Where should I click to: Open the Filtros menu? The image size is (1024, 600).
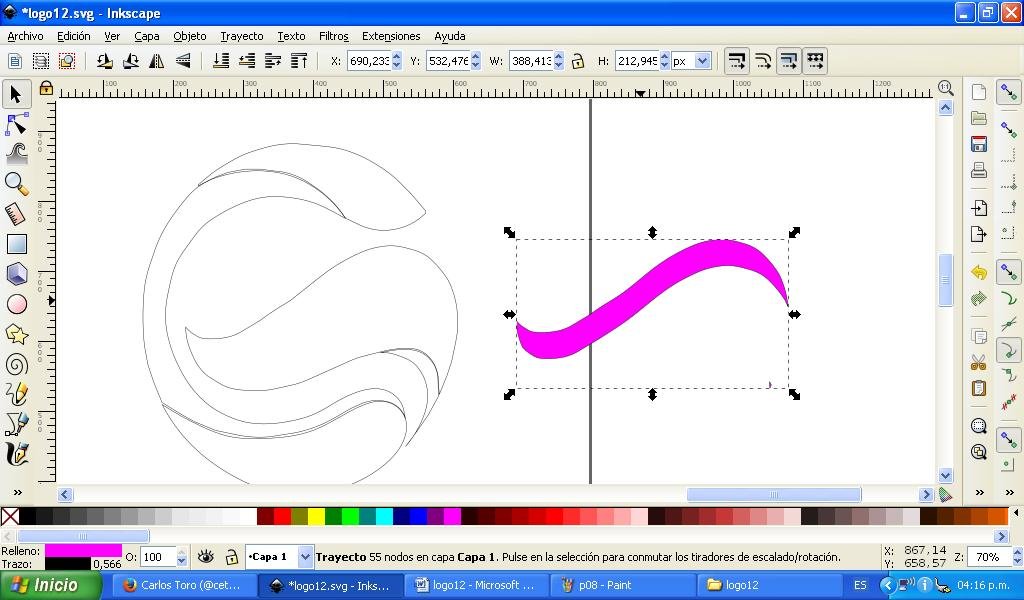click(x=334, y=36)
